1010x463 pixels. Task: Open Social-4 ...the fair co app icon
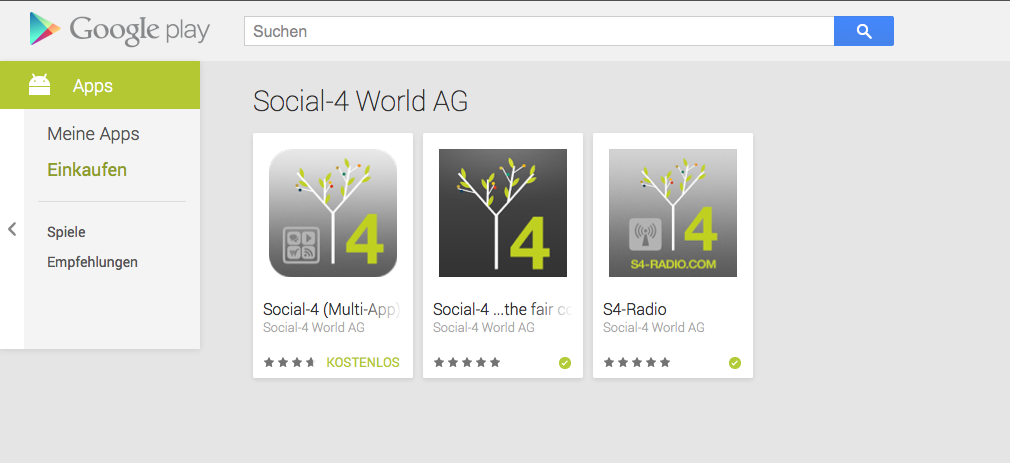tap(503, 213)
